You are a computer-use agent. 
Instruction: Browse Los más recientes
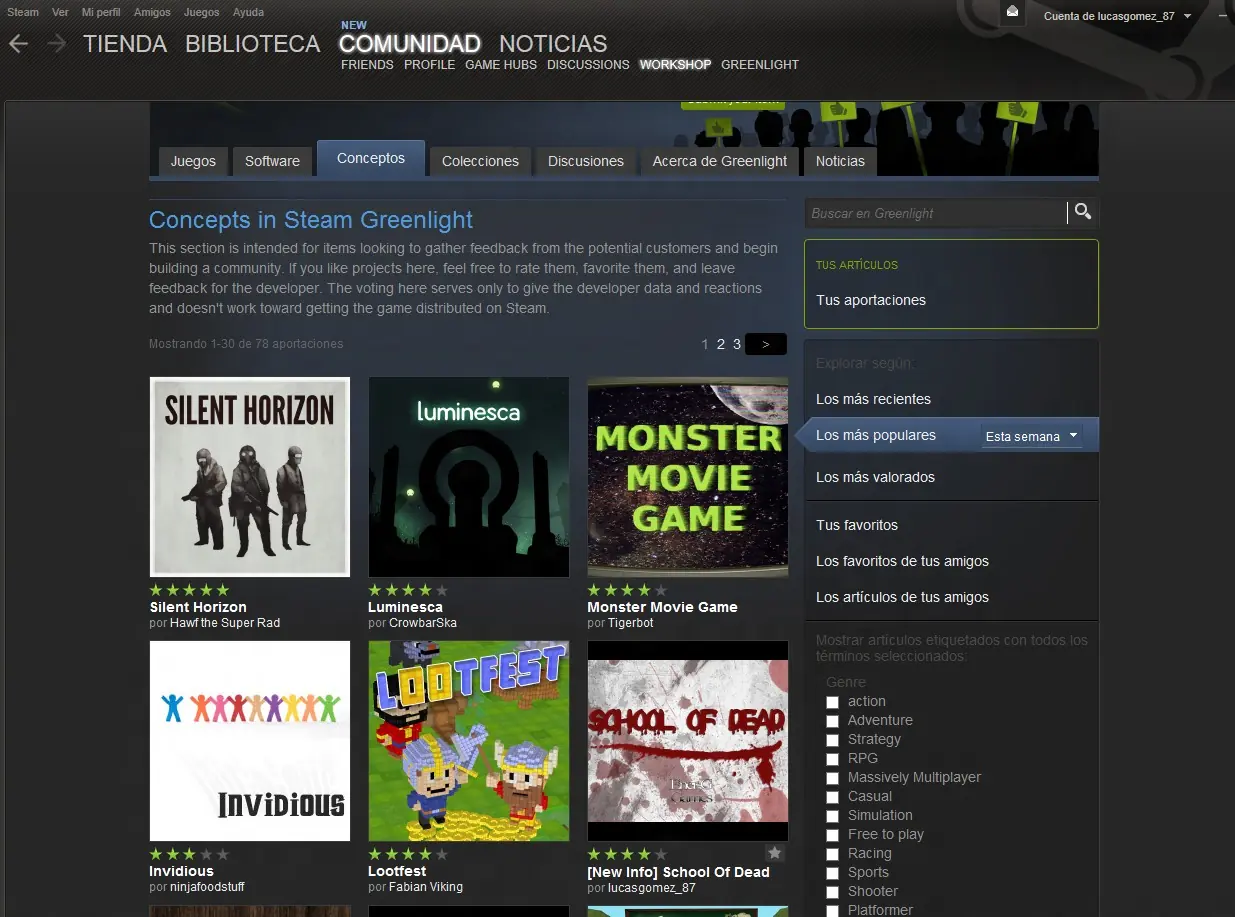pos(873,399)
